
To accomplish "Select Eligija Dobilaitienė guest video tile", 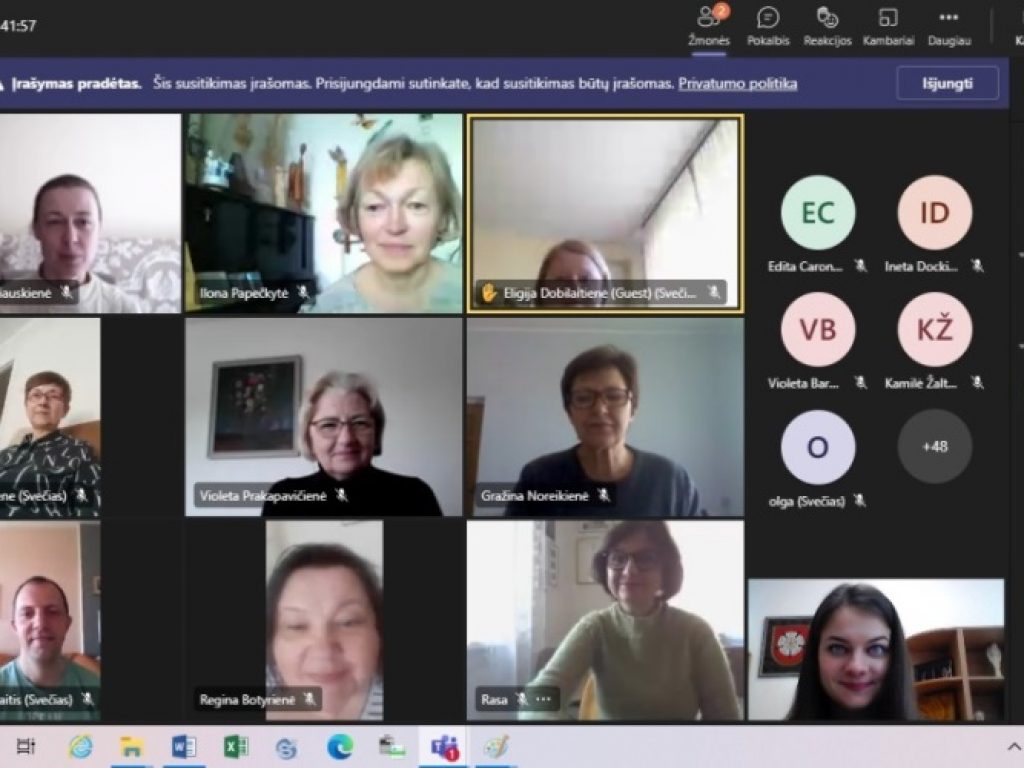I will tap(605, 214).
